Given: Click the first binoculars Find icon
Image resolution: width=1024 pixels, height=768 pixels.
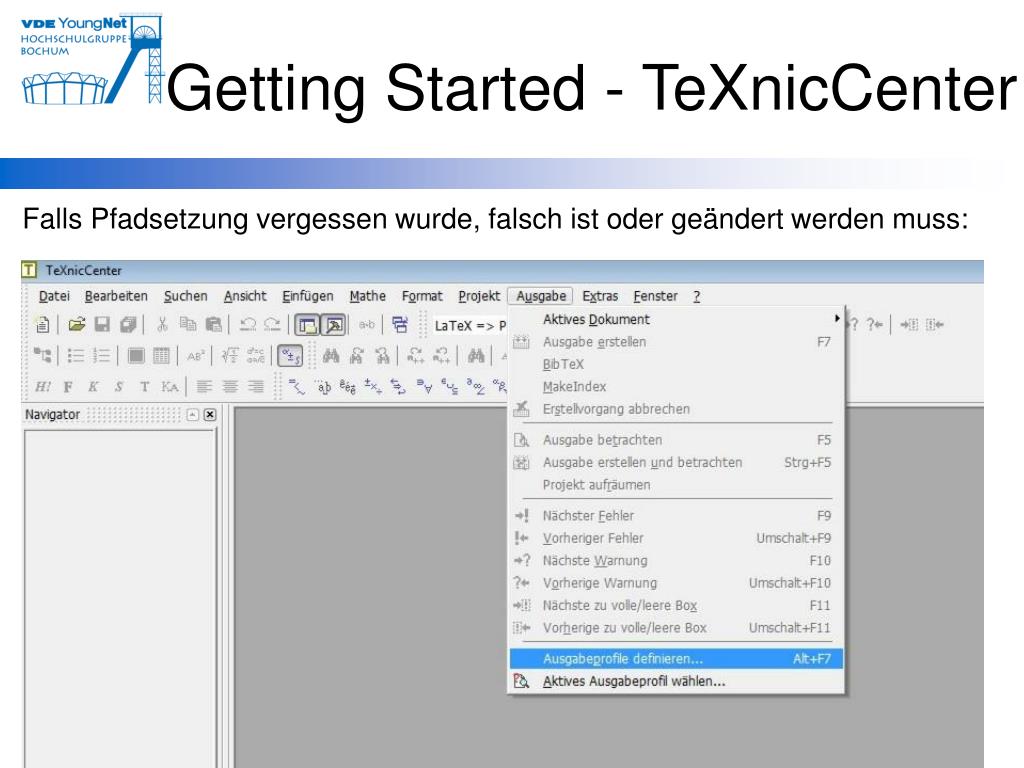Looking at the screenshot, I should pos(331,355).
